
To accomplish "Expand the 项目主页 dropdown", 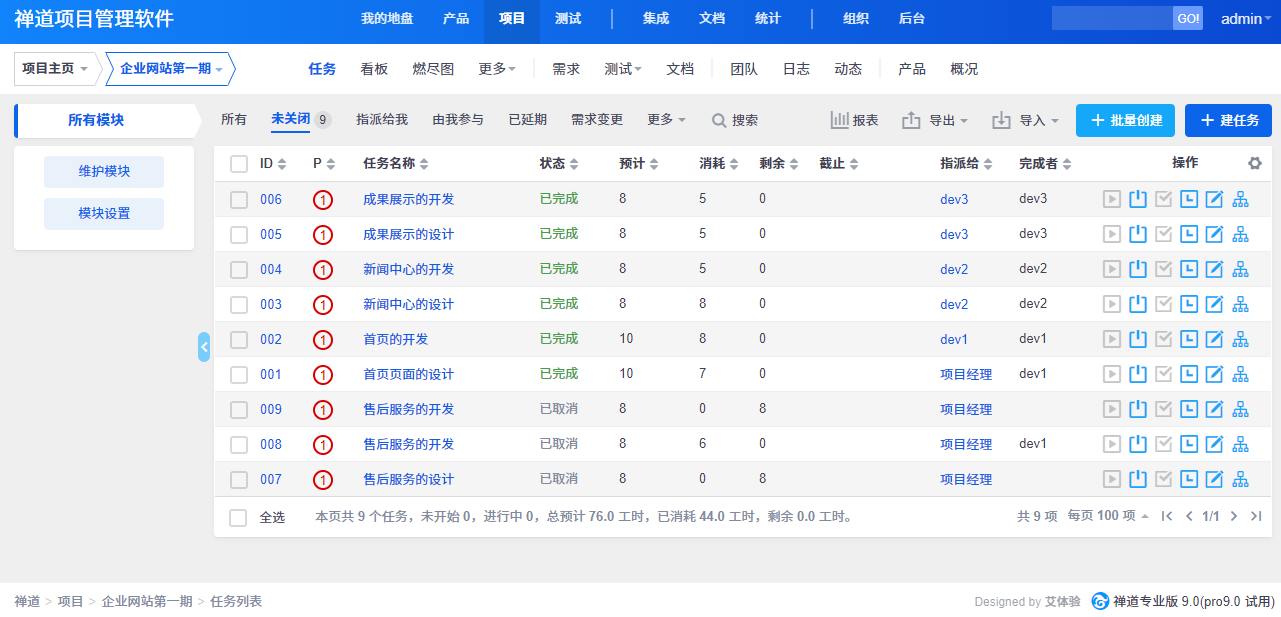I will click(56, 69).
